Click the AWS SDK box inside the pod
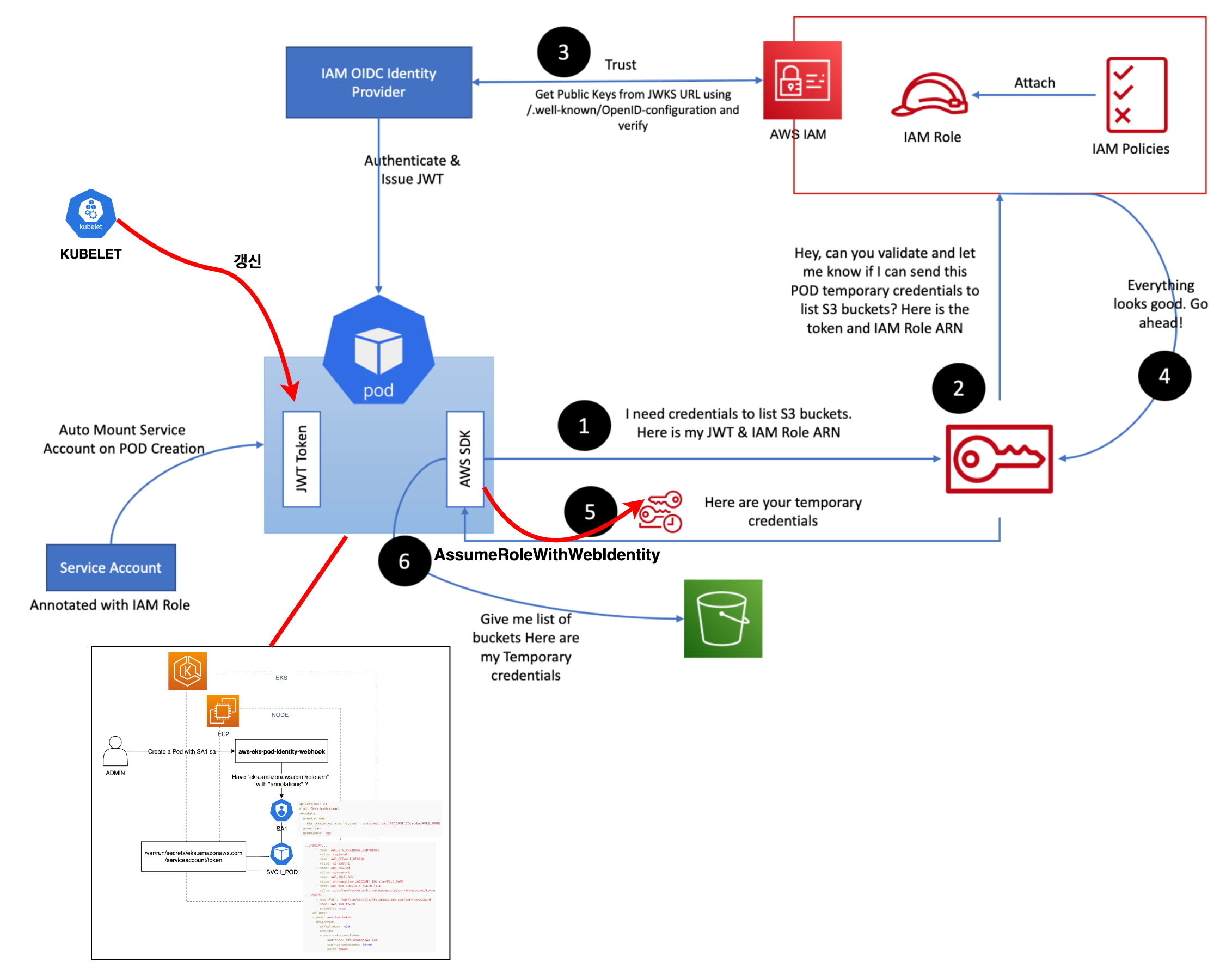This screenshot has height=980, width=1226. 465,458
